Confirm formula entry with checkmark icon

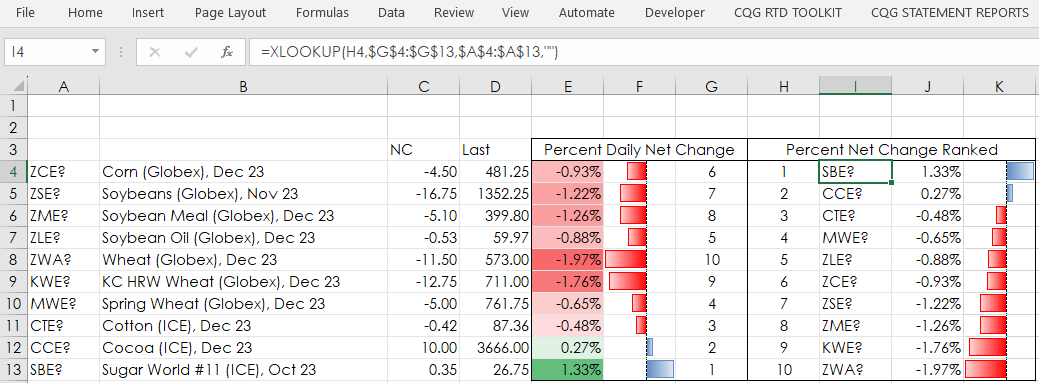[191, 52]
